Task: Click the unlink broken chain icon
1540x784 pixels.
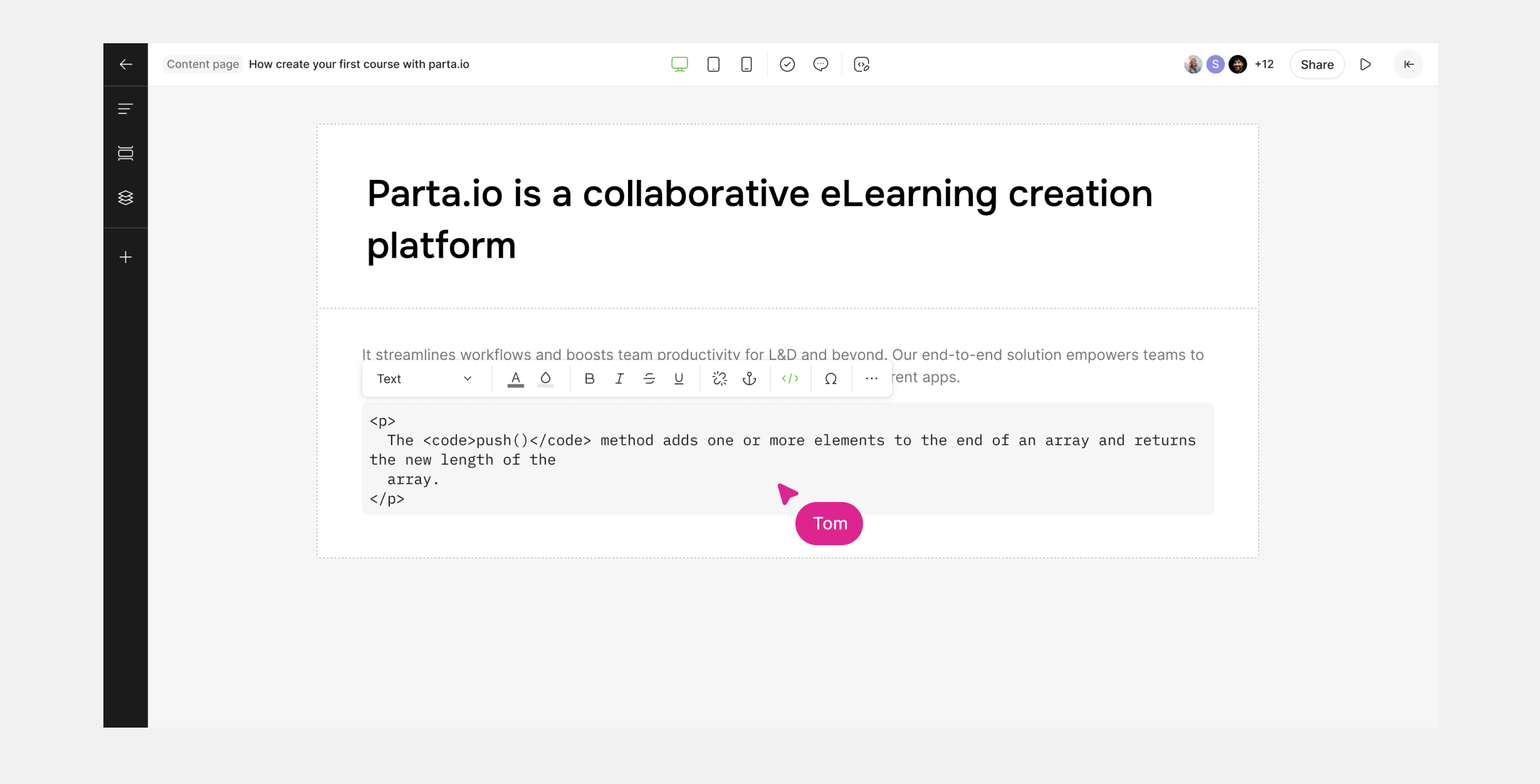Action: coord(720,379)
